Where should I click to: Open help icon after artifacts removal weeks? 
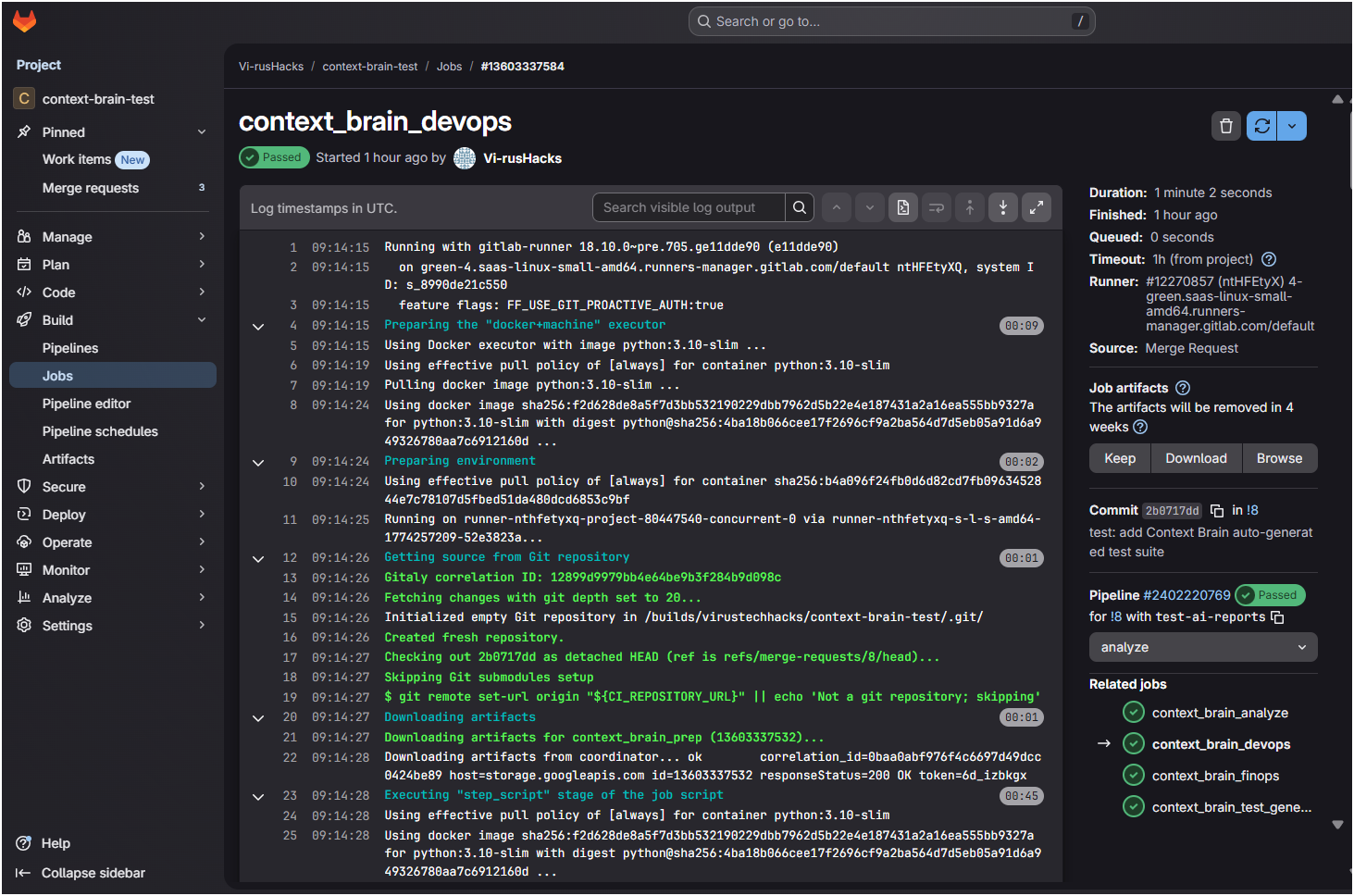(1140, 427)
